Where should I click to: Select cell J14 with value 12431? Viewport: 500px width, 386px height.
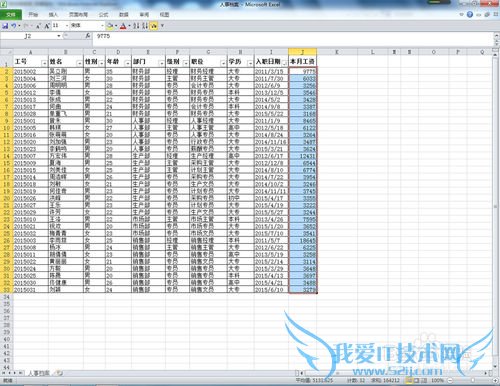(302, 156)
